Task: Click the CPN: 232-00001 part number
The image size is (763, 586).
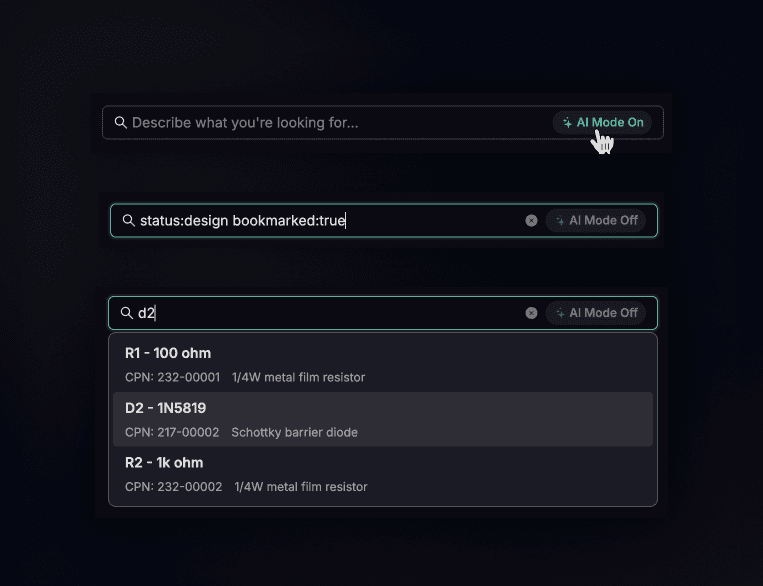Action: tap(172, 378)
